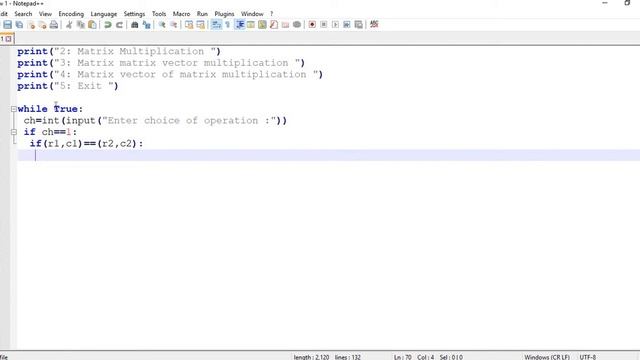Cut selection using the scissors icon
Image resolution: width=640 pixels, height=360 pixels.
point(69,25)
